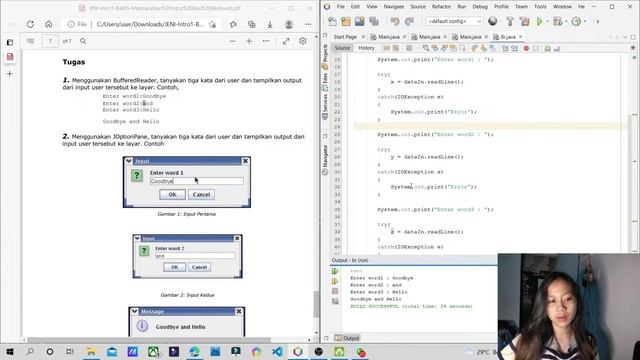This screenshot has height=360, width=640.
Task: Click the PDF vertical scrollbar thumb
Action: point(316,304)
